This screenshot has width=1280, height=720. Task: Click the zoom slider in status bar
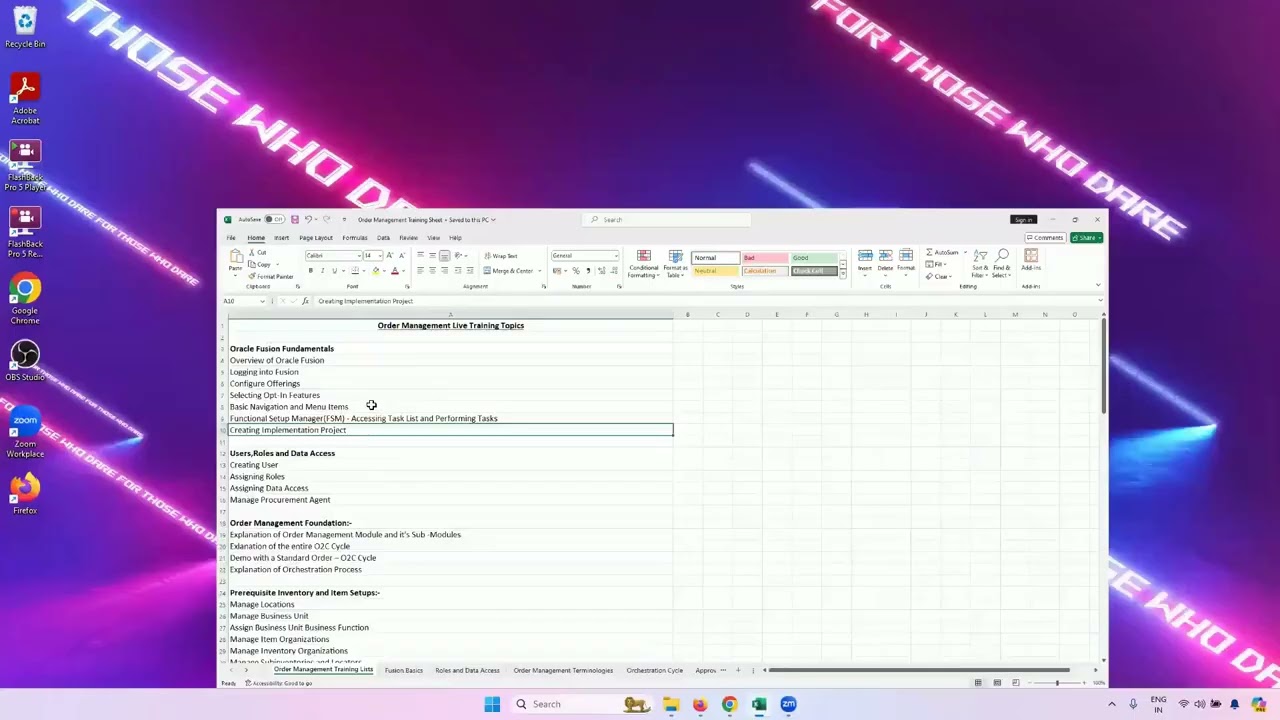[1057, 683]
